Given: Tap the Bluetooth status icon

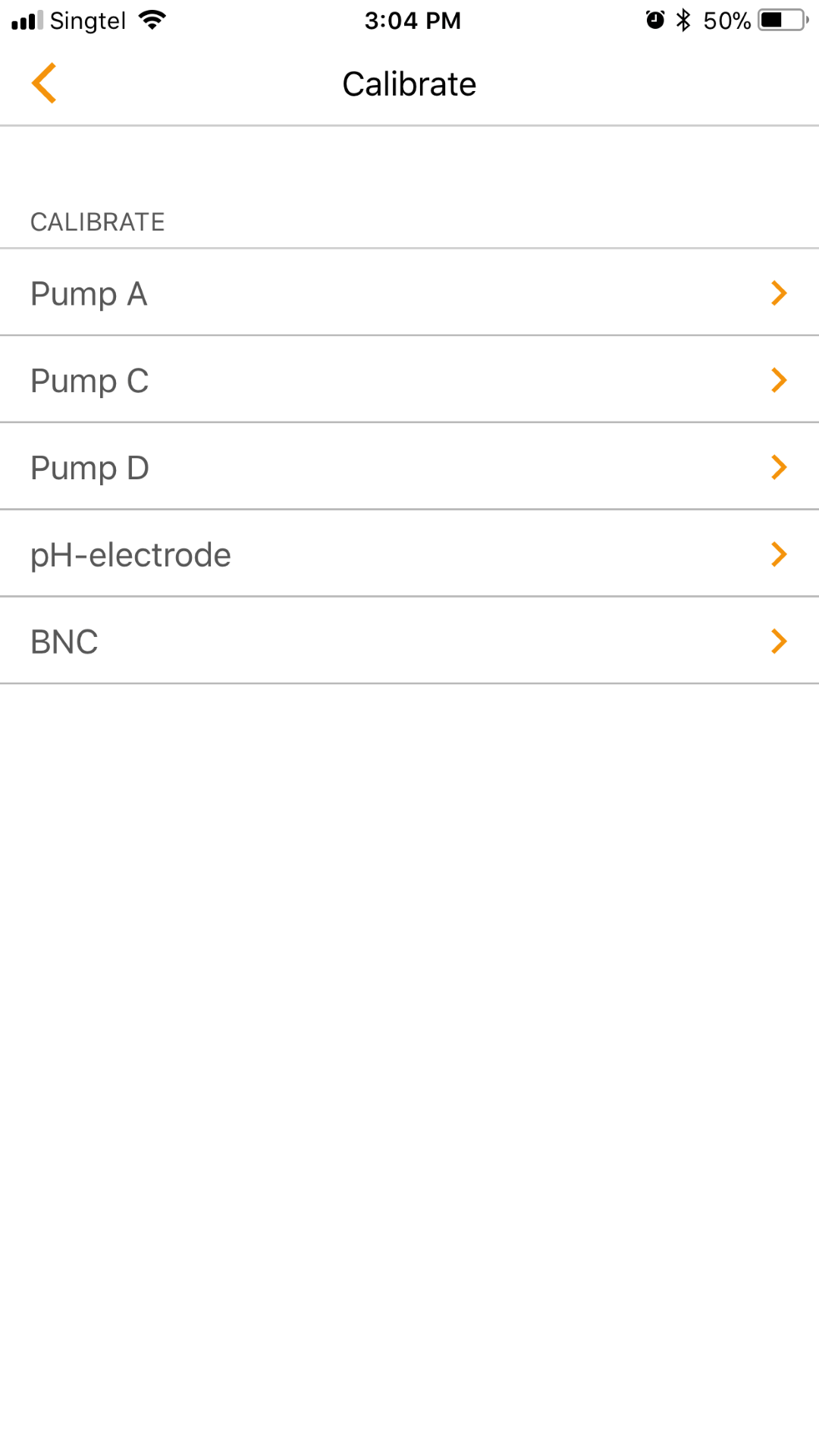Looking at the screenshot, I should [x=683, y=20].
